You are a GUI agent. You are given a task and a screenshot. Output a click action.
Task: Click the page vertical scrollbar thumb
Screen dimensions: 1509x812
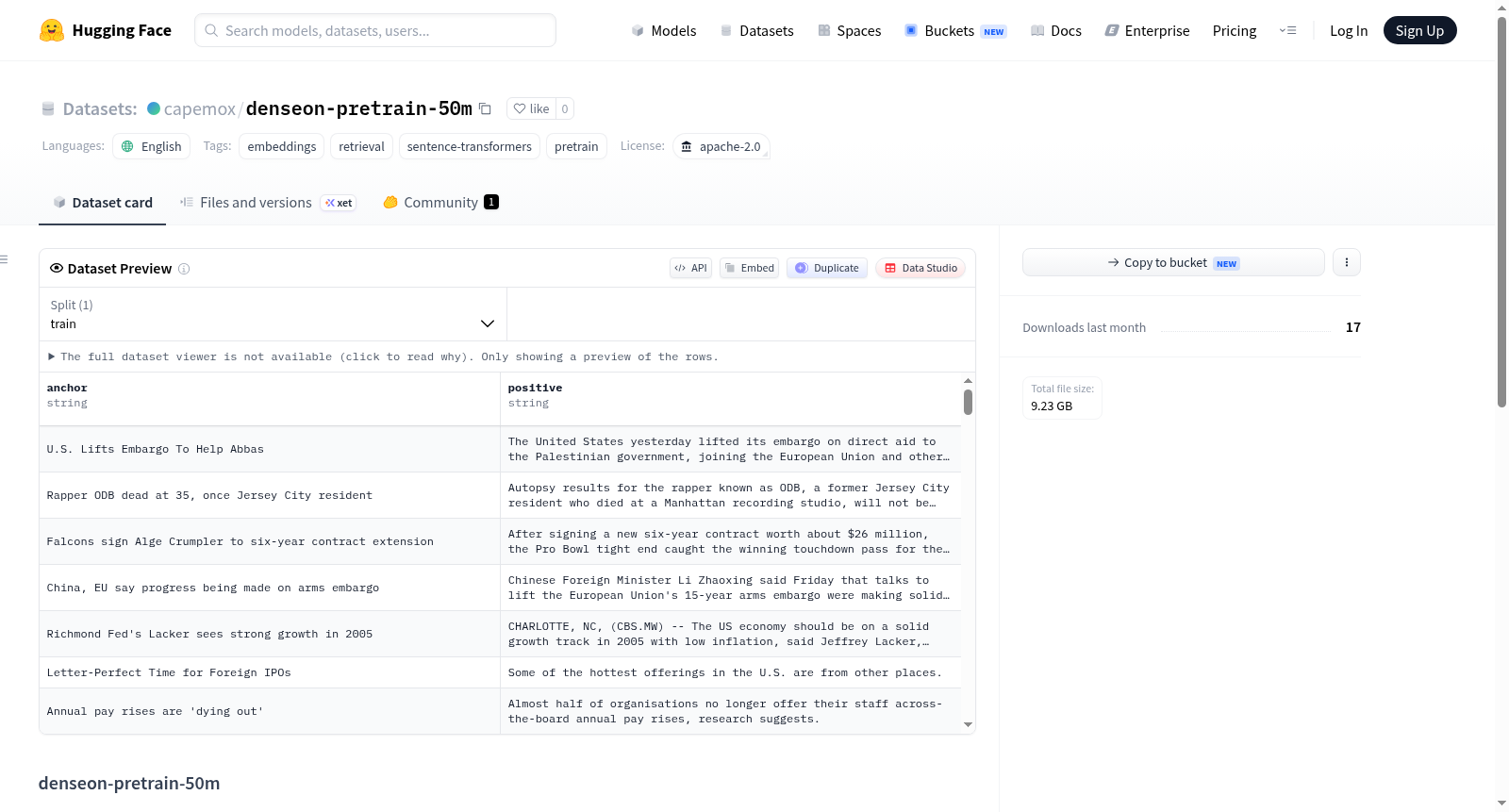tap(1501, 212)
